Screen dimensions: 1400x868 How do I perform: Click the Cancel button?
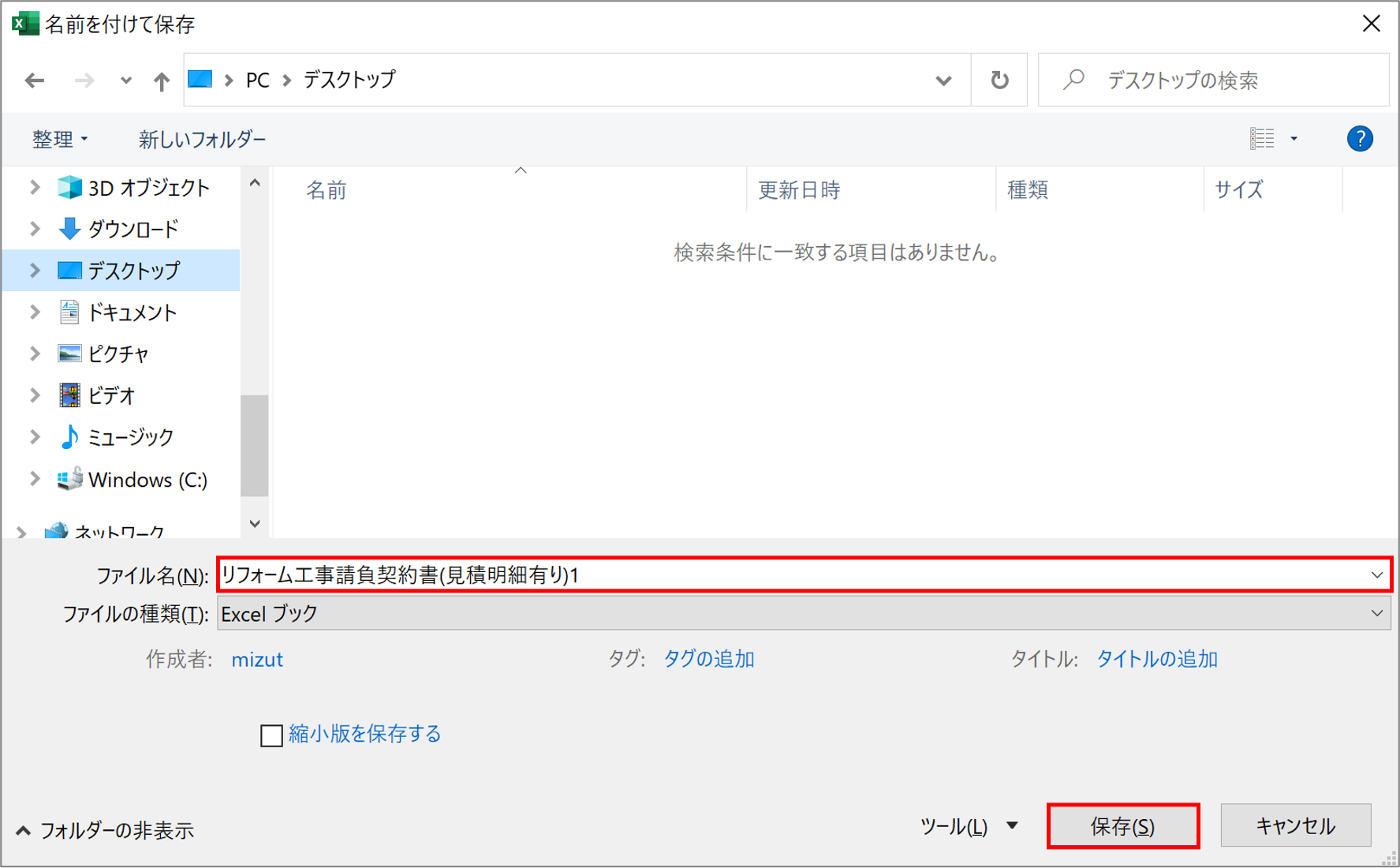click(1295, 826)
